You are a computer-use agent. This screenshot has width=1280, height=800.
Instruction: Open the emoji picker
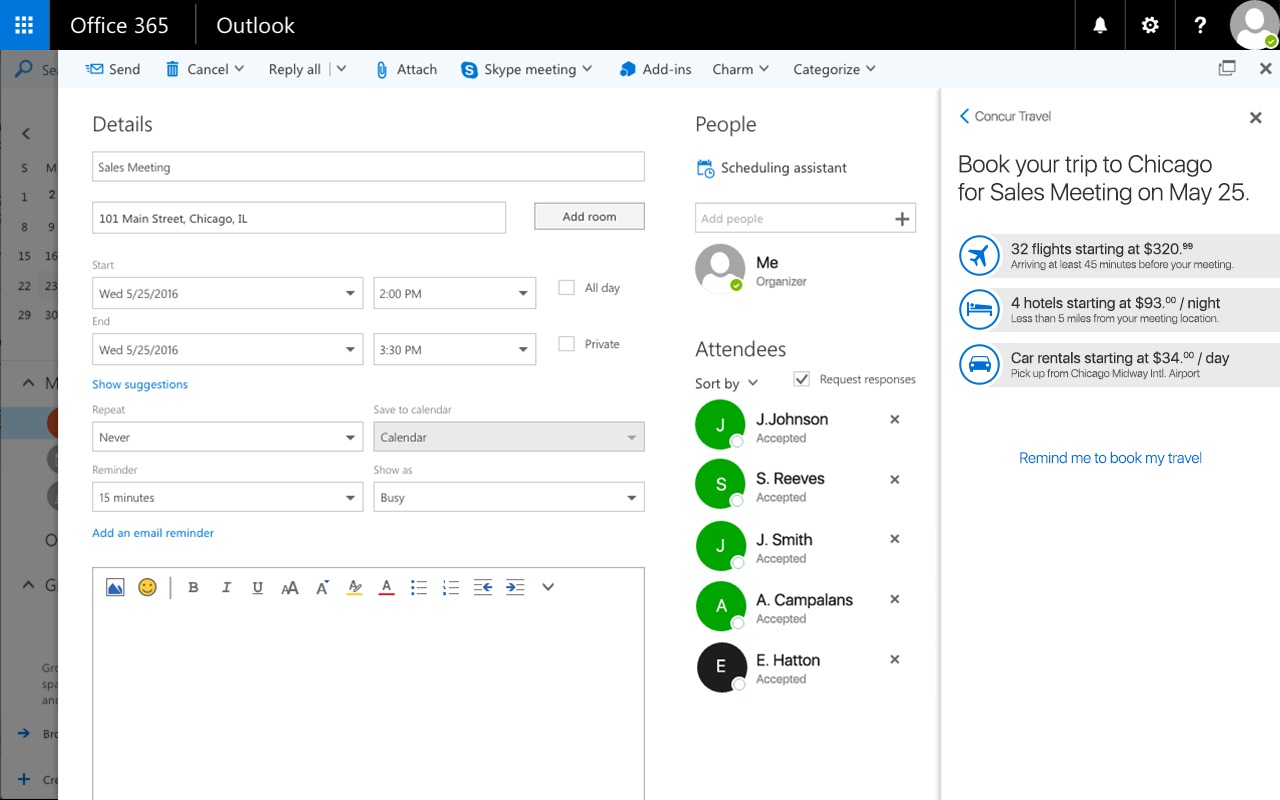(x=147, y=588)
